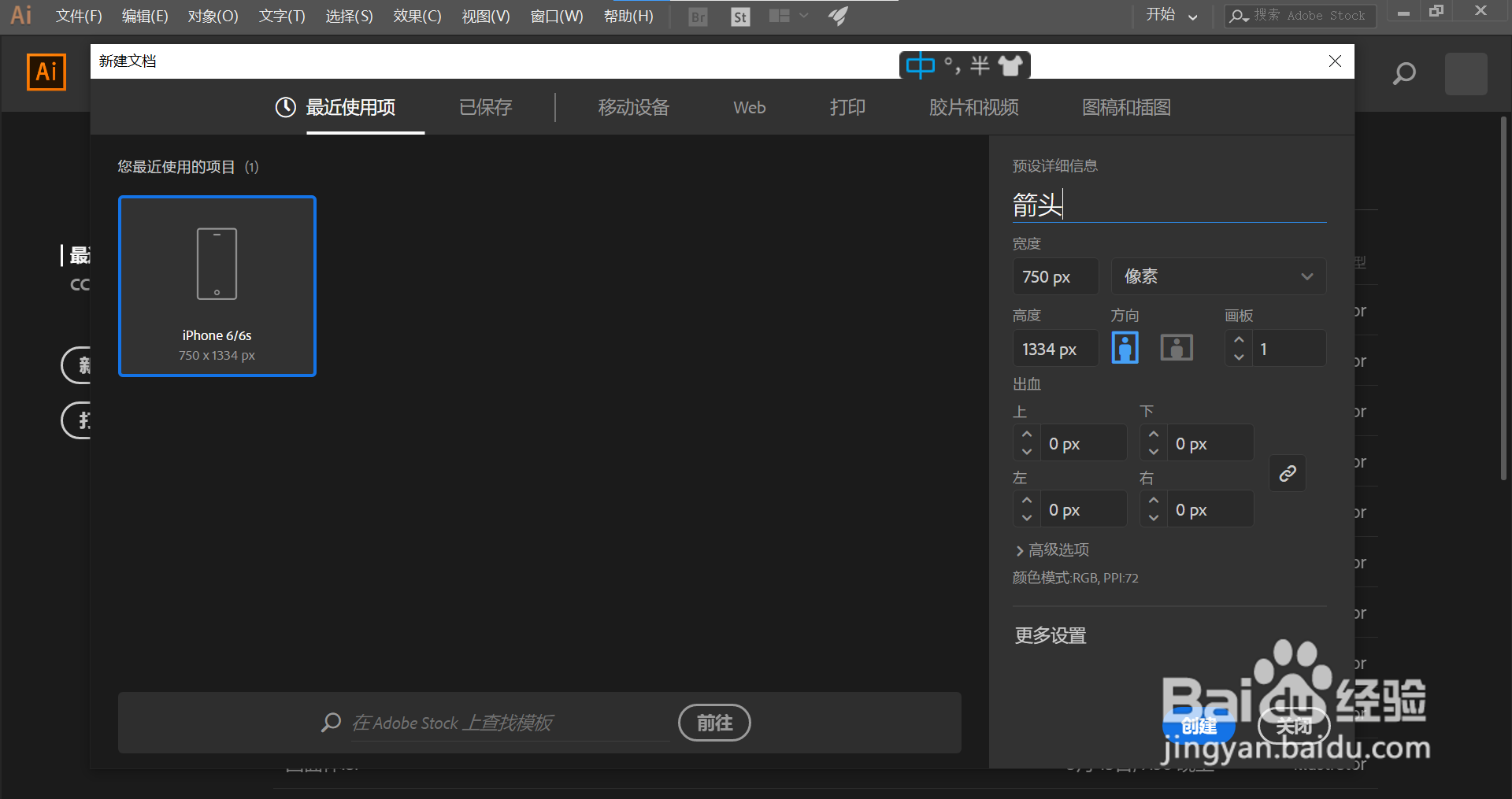Increase artboard count with up arrow
The image size is (1512, 799).
coord(1239,340)
